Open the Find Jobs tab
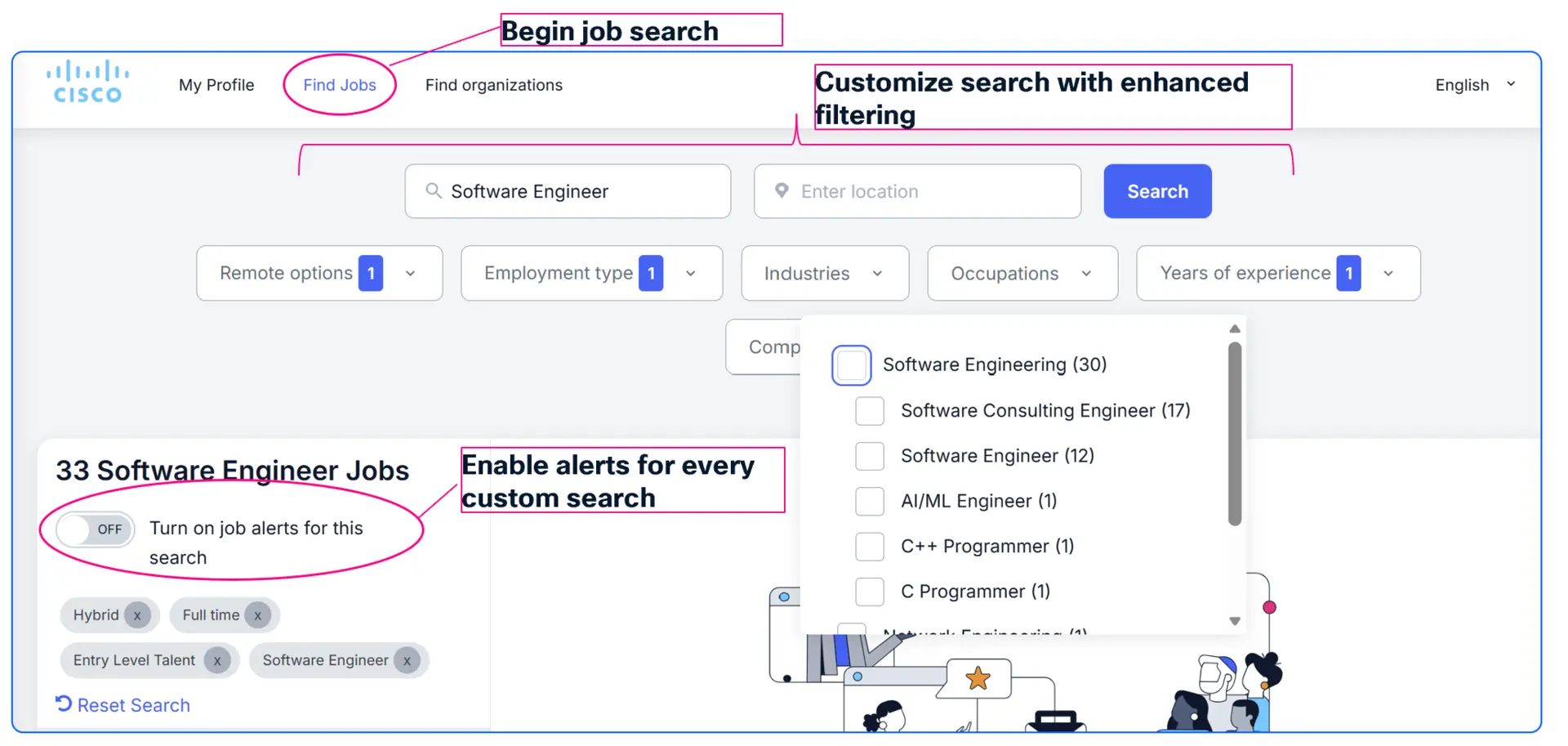Image resolution: width=1568 pixels, height=746 pixels. [x=340, y=85]
